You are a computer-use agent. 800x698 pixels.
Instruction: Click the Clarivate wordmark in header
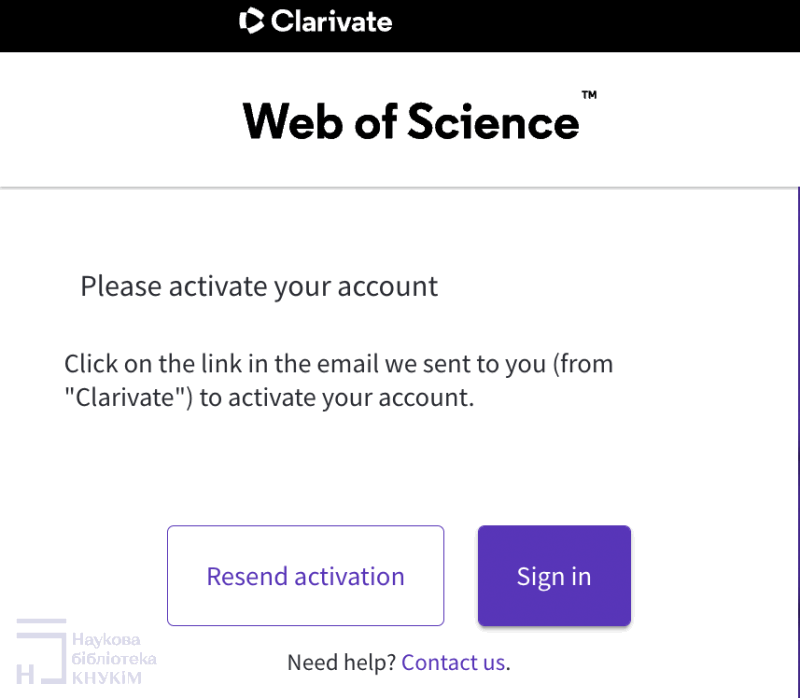click(331, 21)
